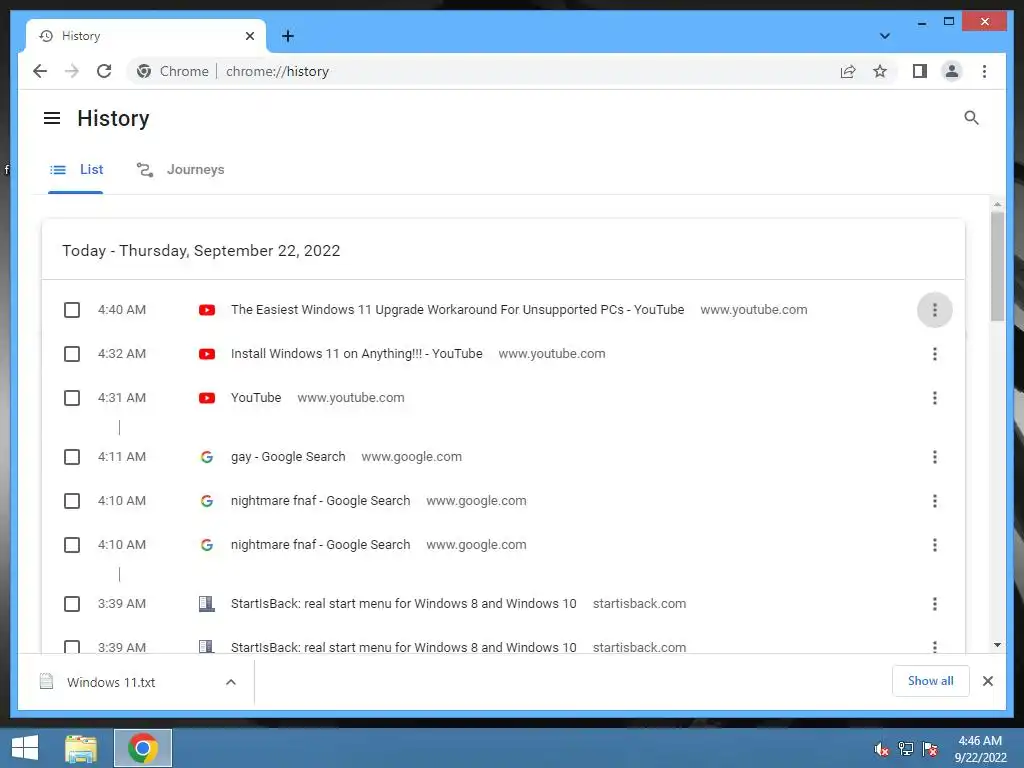
Task: Click the Chrome site info chip in address bar
Action: pos(172,71)
